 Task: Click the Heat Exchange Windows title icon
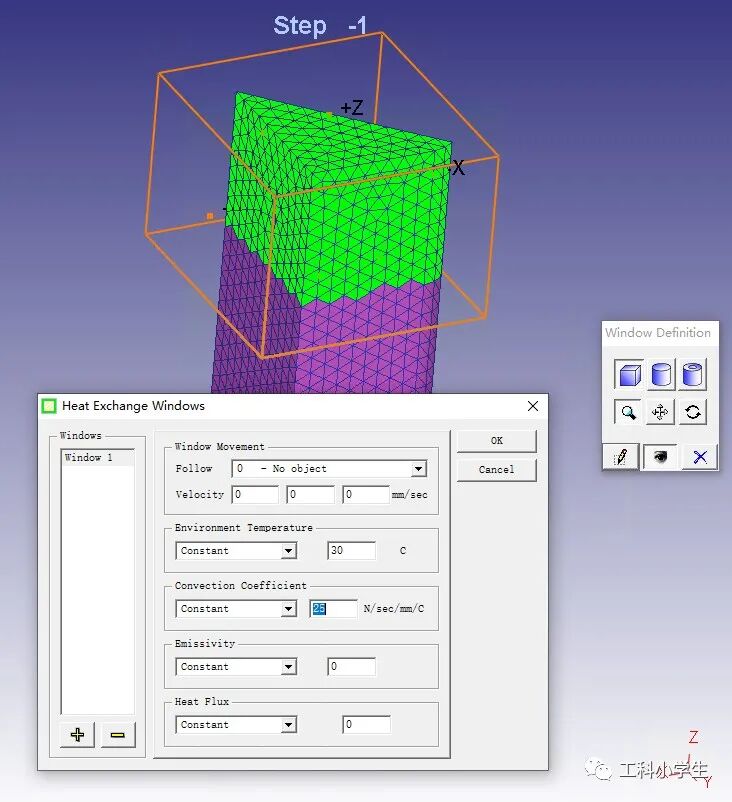[x=49, y=406]
